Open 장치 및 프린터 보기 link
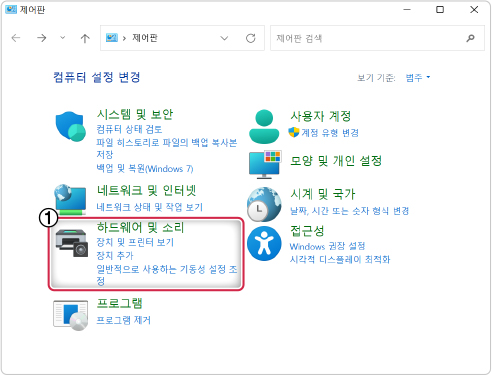This screenshot has width=492, height=375. coord(135,242)
